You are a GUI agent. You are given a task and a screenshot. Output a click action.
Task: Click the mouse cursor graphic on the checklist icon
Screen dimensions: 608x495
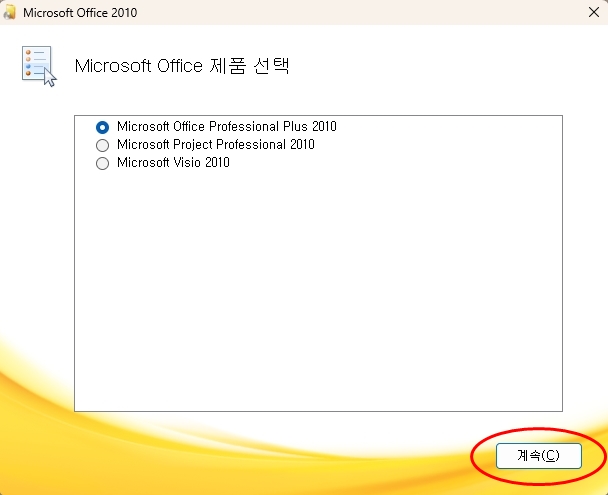point(50,77)
